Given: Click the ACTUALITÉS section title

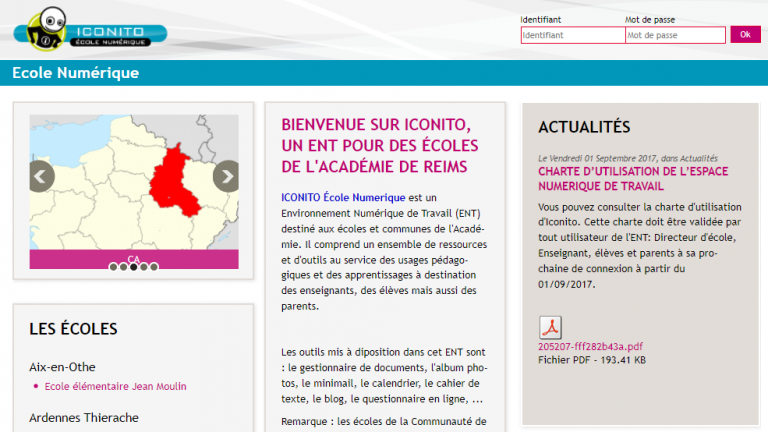Looking at the screenshot, I should click(584, 127).
